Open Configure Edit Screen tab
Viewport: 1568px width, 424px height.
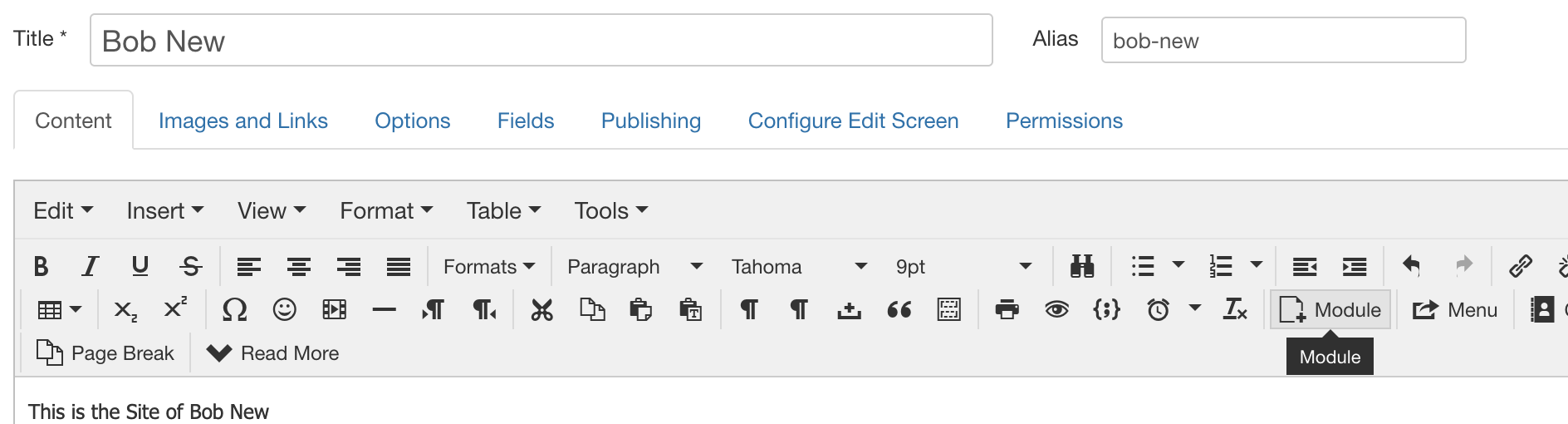coord(853,121)
